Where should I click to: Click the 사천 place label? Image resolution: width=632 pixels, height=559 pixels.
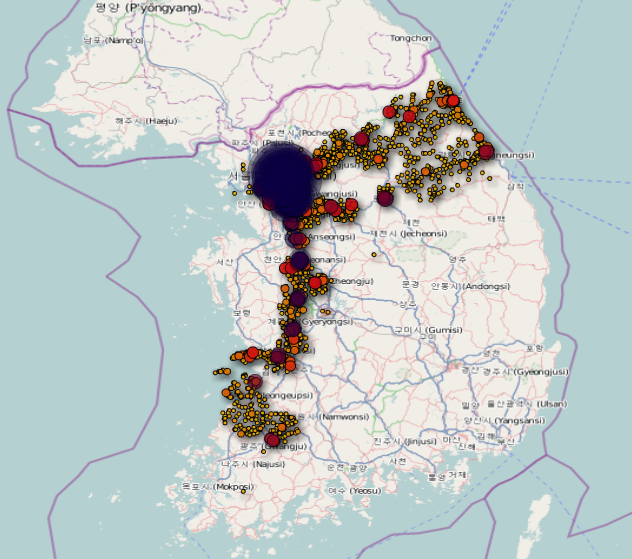click(397, 461)
